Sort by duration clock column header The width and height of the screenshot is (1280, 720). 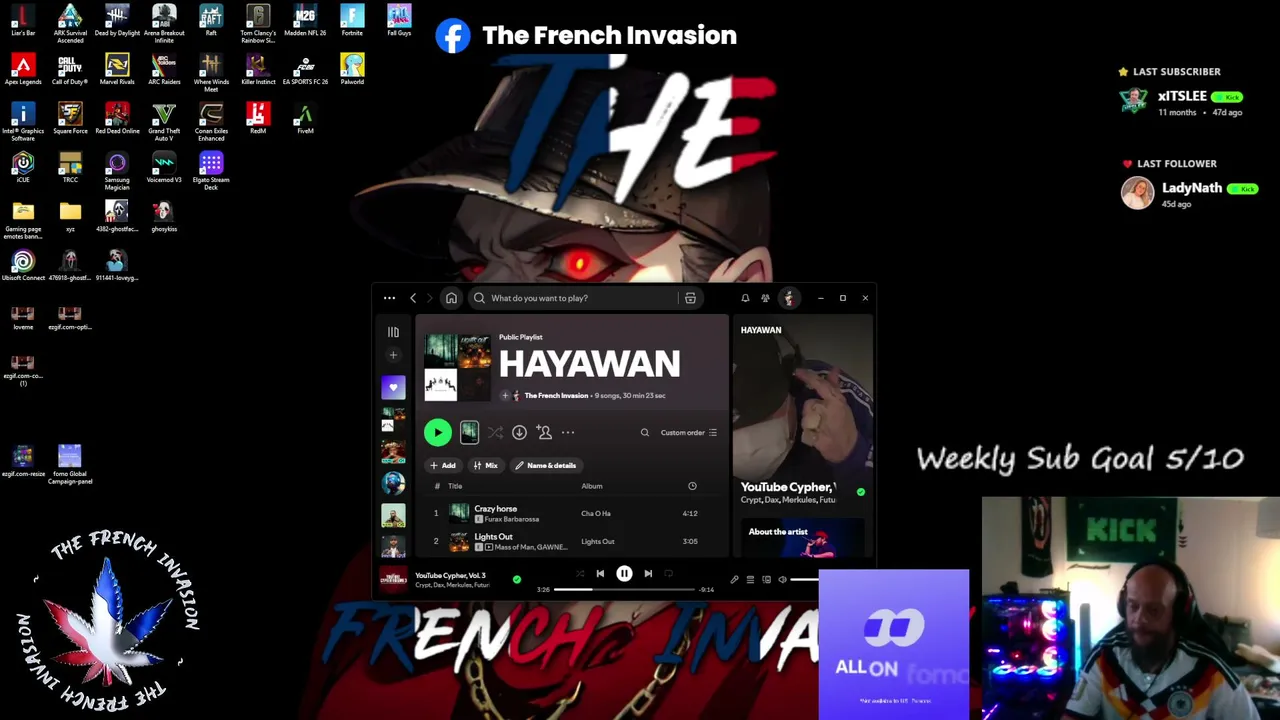(x=692, y=486)
